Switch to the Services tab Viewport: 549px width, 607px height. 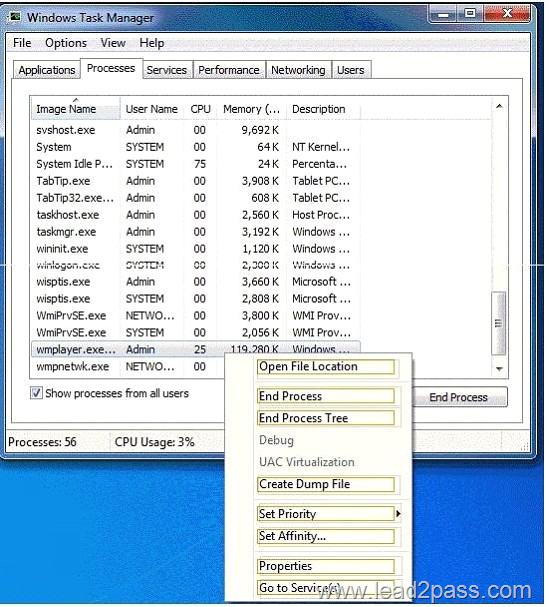(166, 70)
